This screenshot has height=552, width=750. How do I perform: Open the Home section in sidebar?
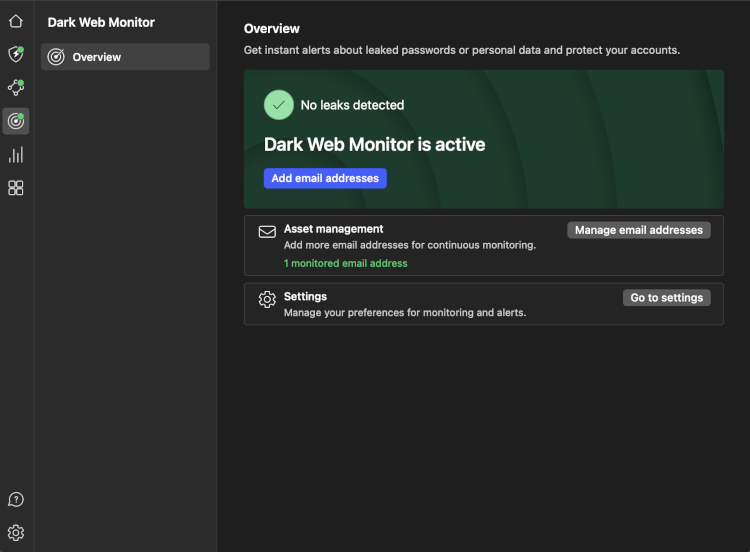pyautogui.click(x=16, y=21)
